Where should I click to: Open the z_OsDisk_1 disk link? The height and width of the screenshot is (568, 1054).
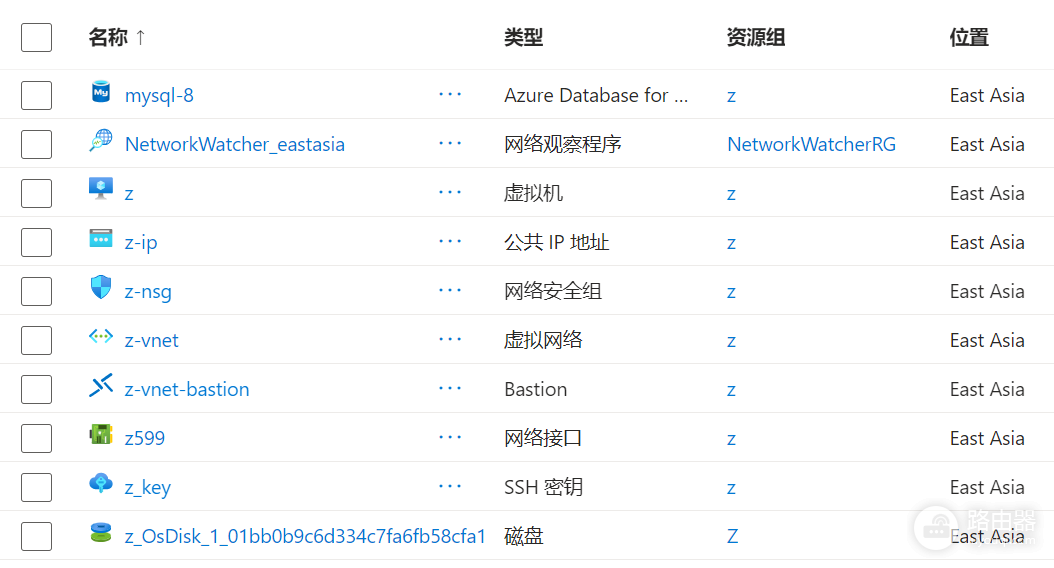coord(305,536)
